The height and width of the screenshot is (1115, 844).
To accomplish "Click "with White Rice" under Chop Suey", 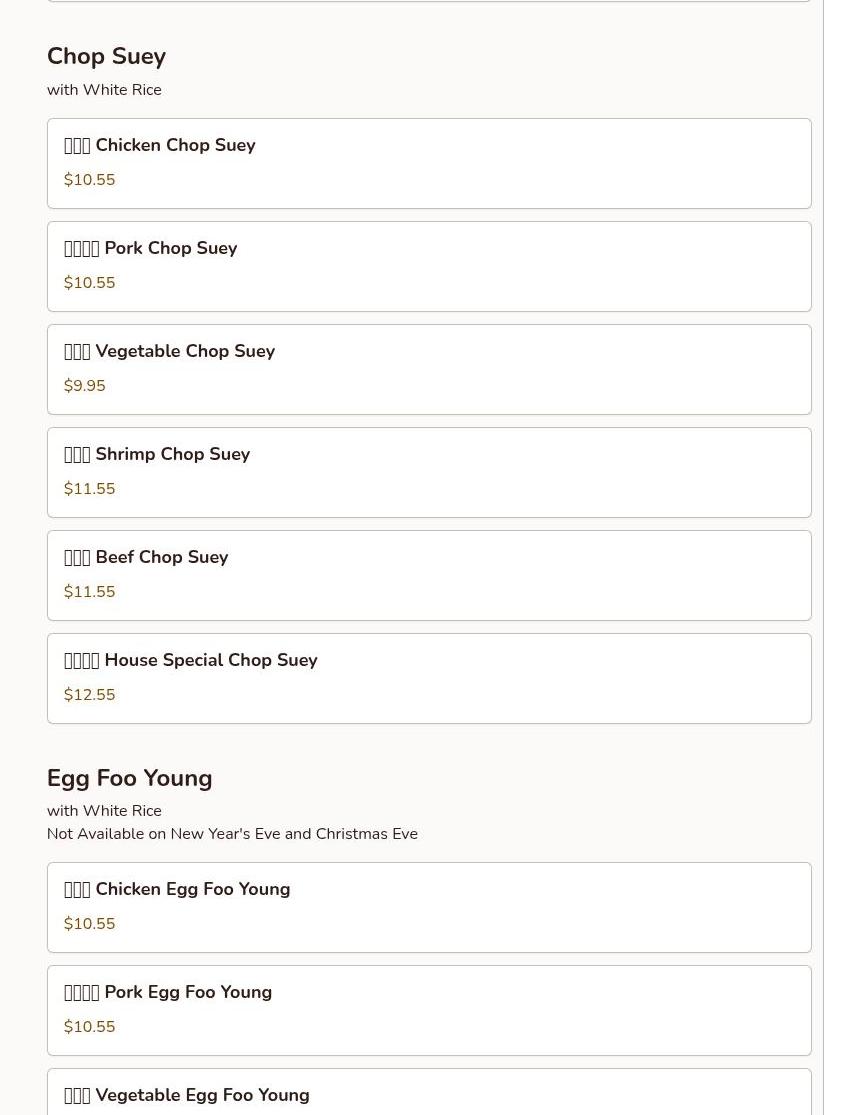I will (104, 90).
